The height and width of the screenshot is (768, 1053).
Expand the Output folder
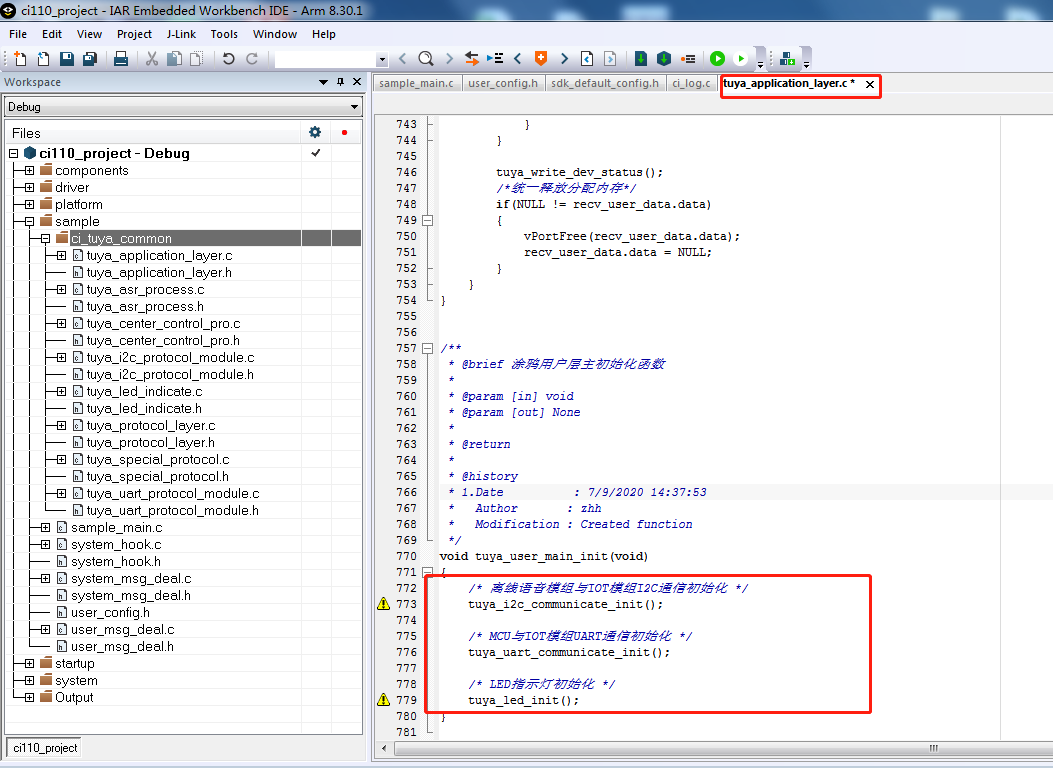30,698
